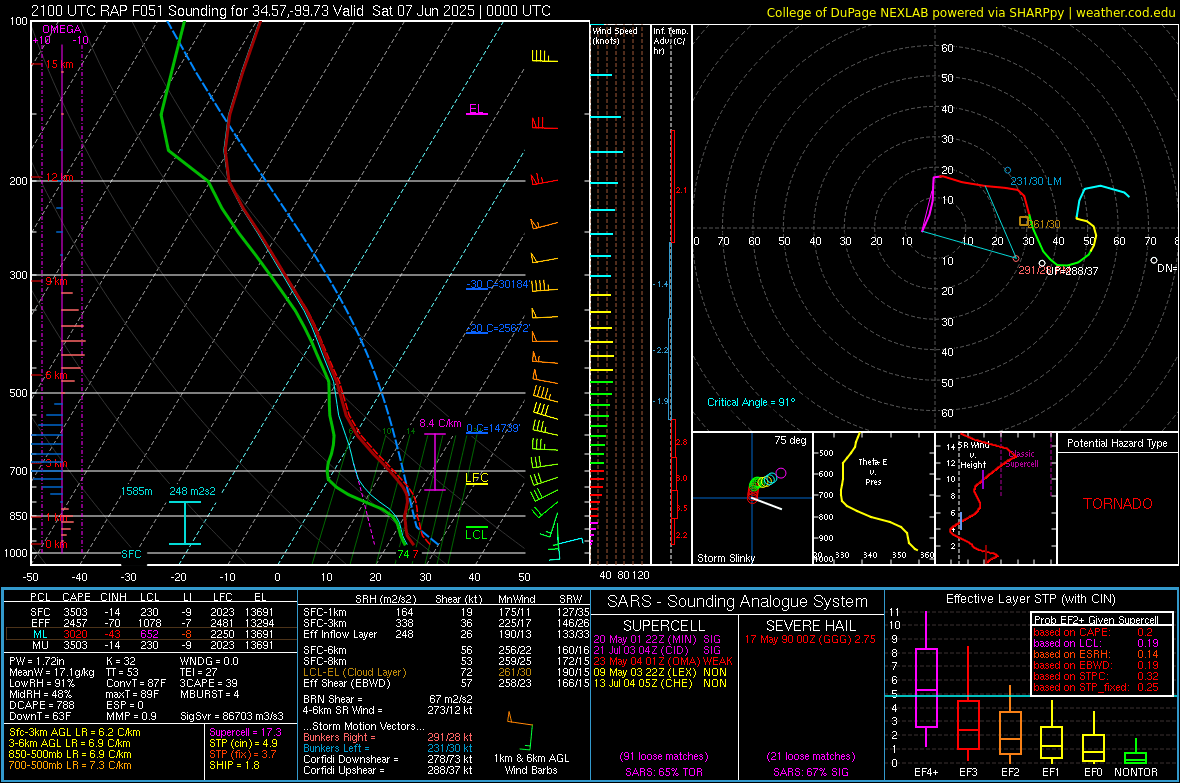This screenshot has width=1180, height=783.
Task: Click the 1585m effective inflow height label
Action: pos(136,491)
